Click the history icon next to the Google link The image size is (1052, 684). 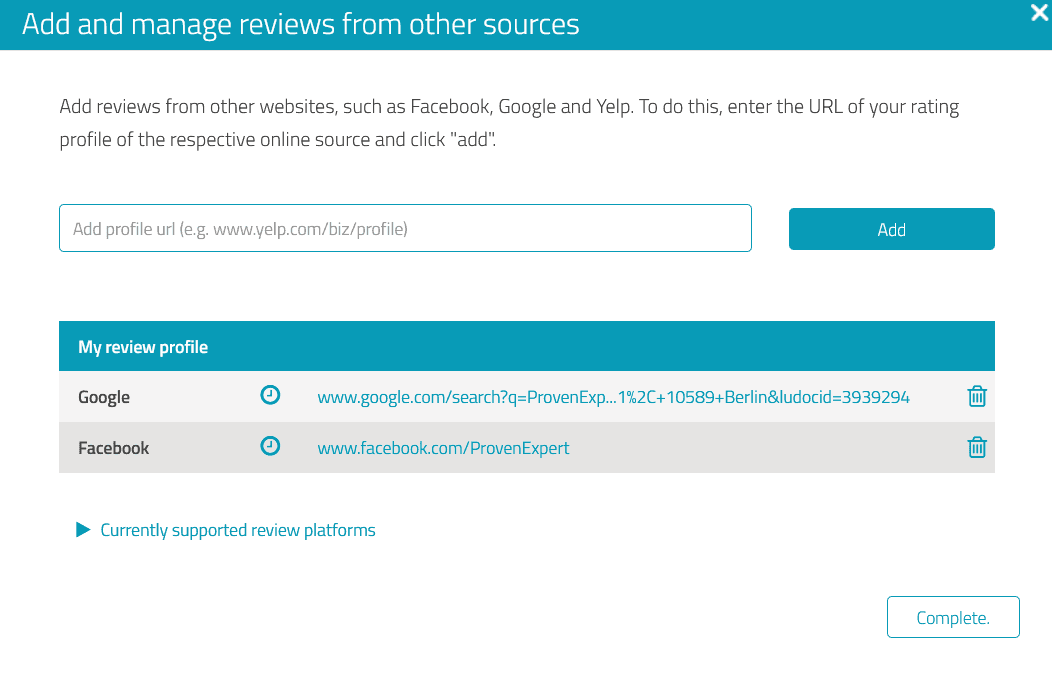point(270,395)
